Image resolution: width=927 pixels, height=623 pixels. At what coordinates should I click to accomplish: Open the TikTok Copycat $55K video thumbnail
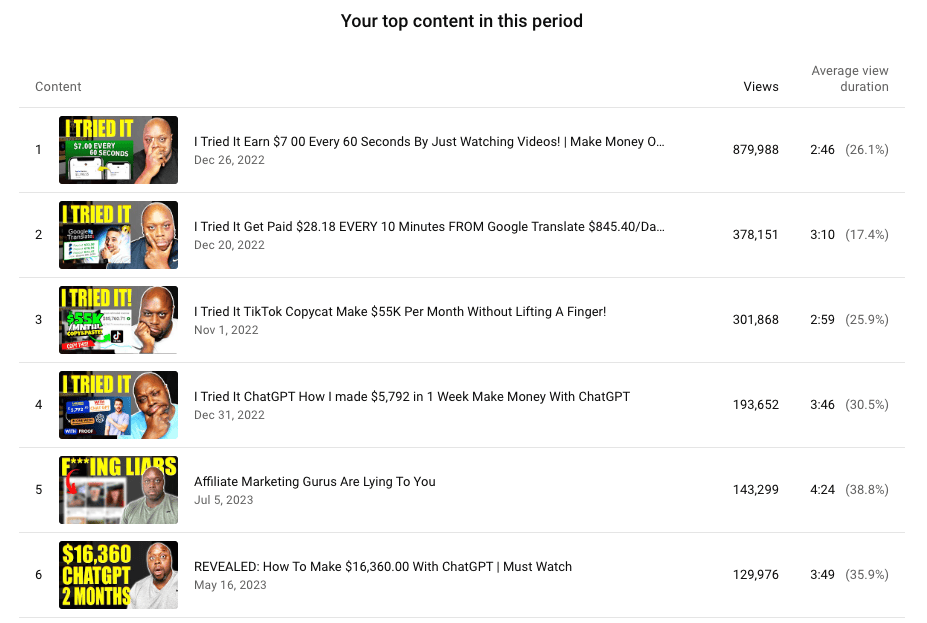click(x=118, y=320)
